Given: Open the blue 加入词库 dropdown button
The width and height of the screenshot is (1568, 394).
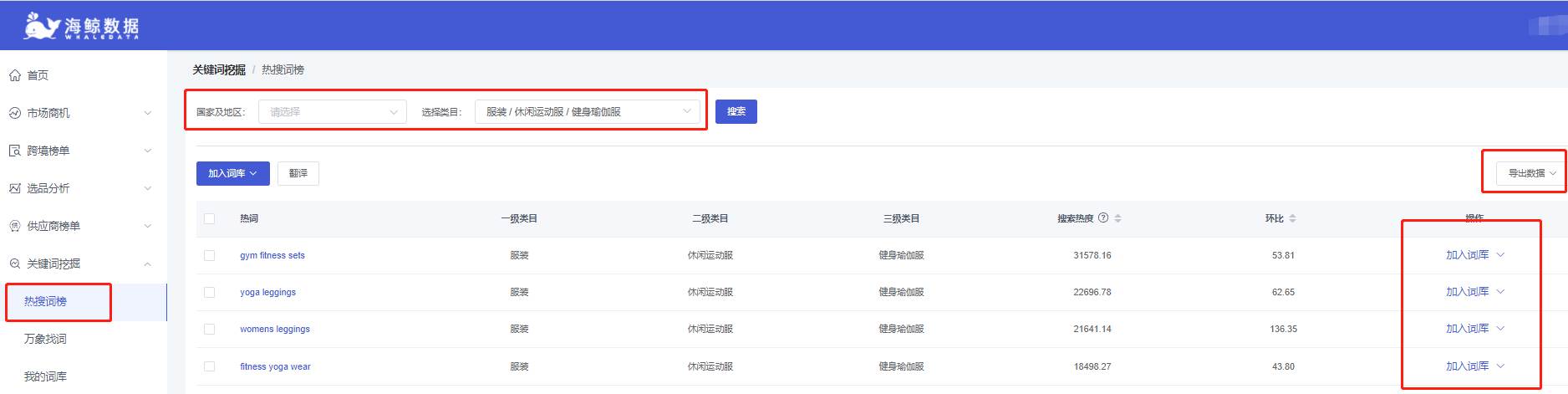Looking at the screenshot, I should (x=233, y=173).
